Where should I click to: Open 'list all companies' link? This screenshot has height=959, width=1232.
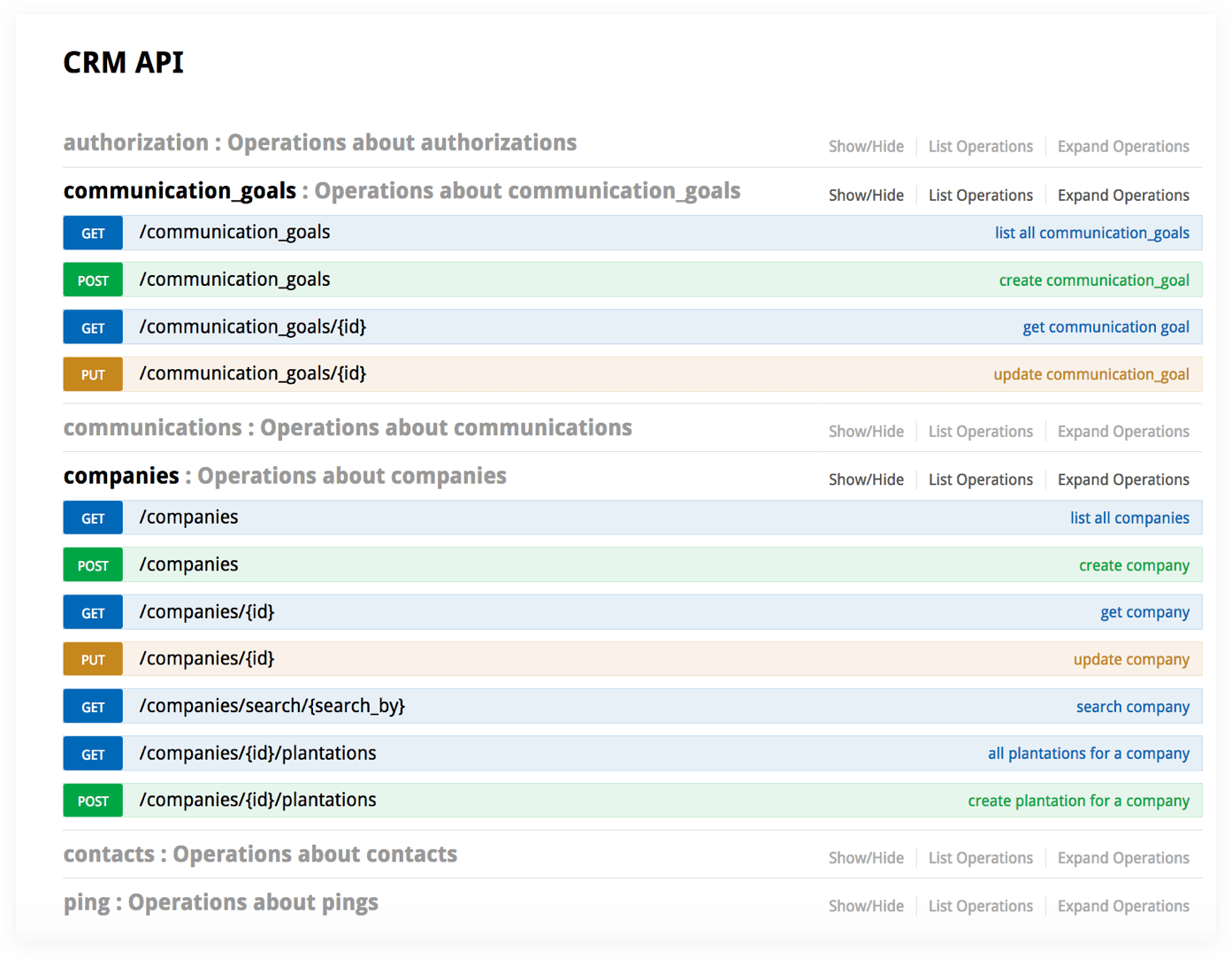click(1129, 518)
